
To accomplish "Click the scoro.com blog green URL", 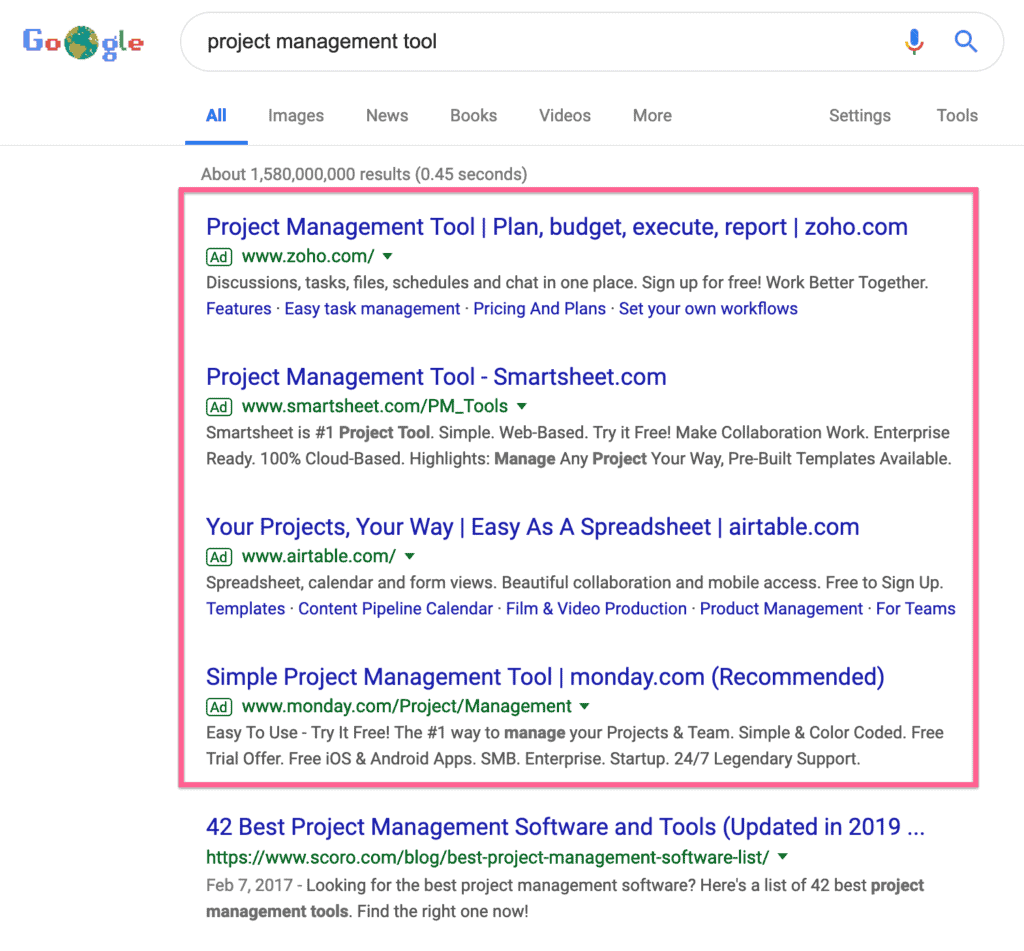I will tap(488, 857).
